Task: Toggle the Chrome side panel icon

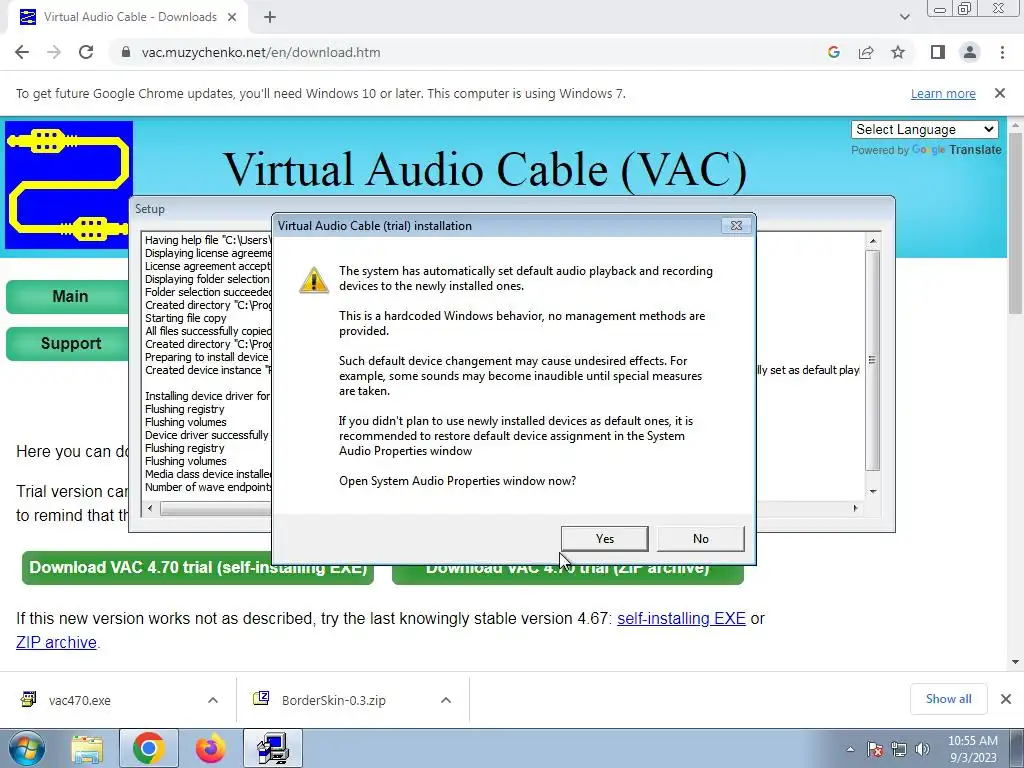Action: (x=938, y=52)
